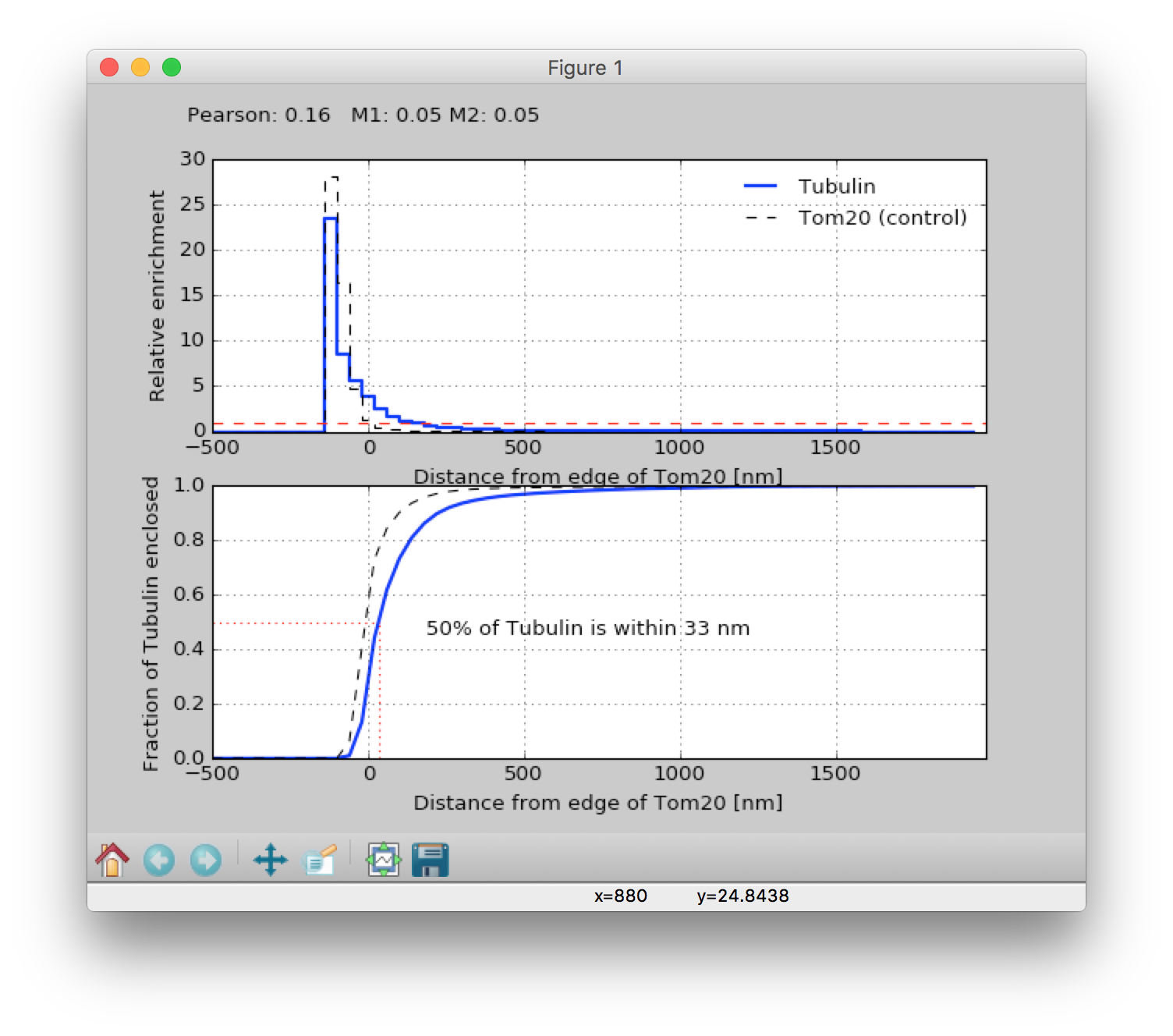This screenshot has width=1173, height=1036.
Task: Save the figure with floppy disk icon
Action: [x=430, y=860]
